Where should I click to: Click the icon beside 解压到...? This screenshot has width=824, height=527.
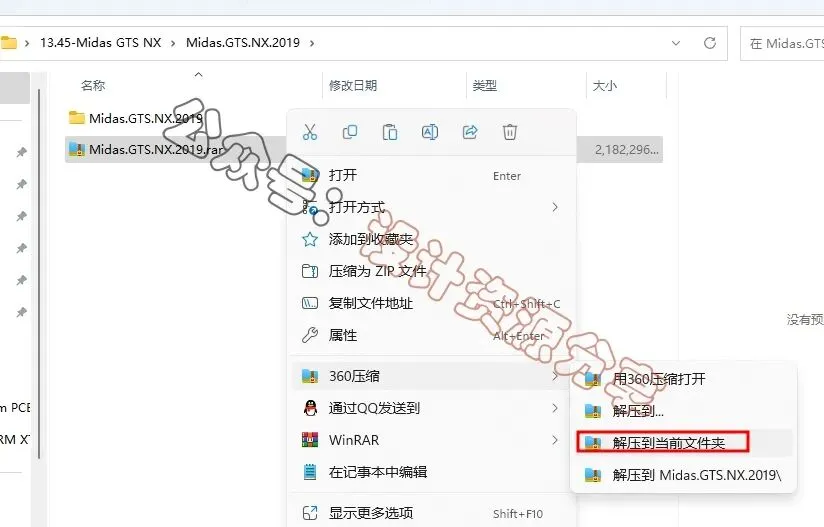(593, 411)
